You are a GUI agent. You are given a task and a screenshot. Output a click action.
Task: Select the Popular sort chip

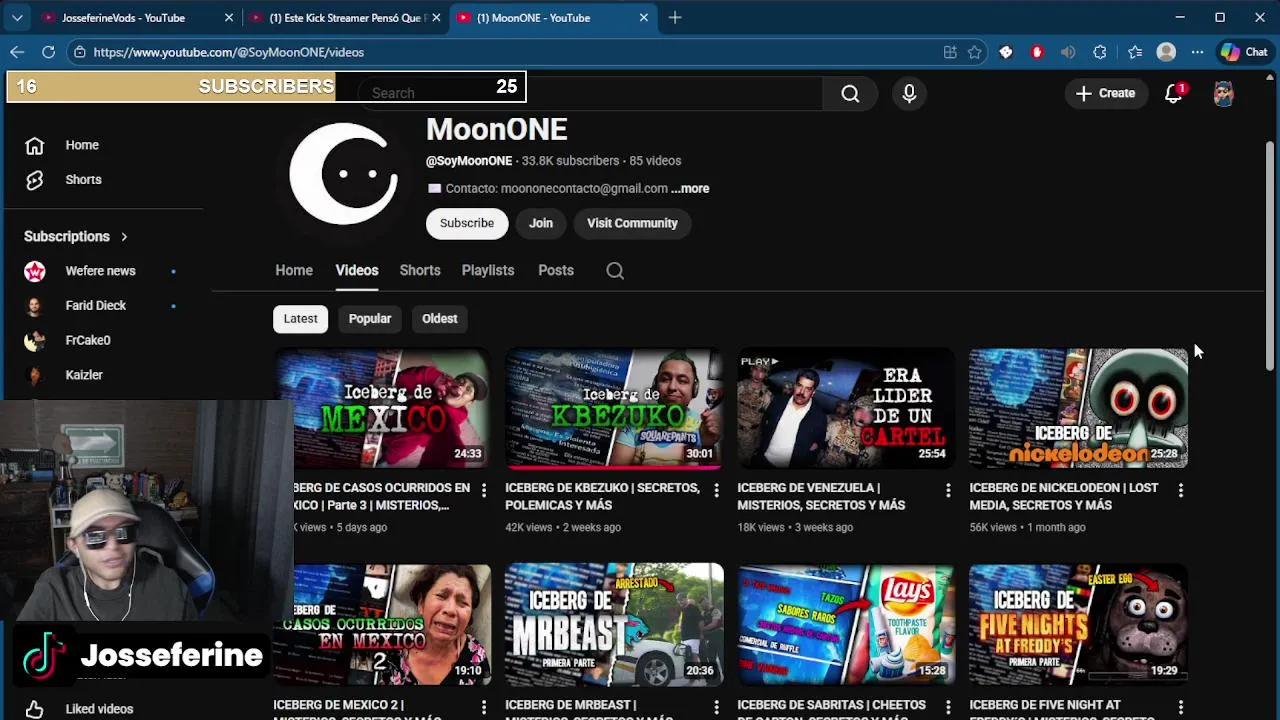370,318
